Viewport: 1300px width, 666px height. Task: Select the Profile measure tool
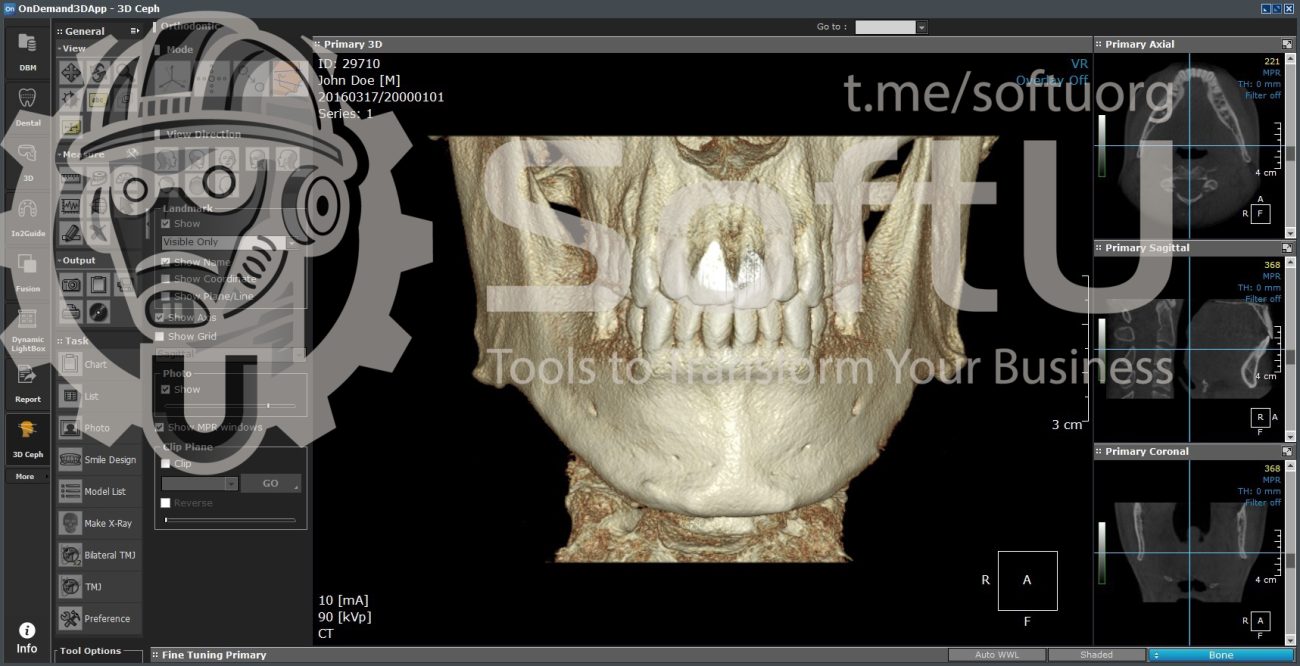70,205
